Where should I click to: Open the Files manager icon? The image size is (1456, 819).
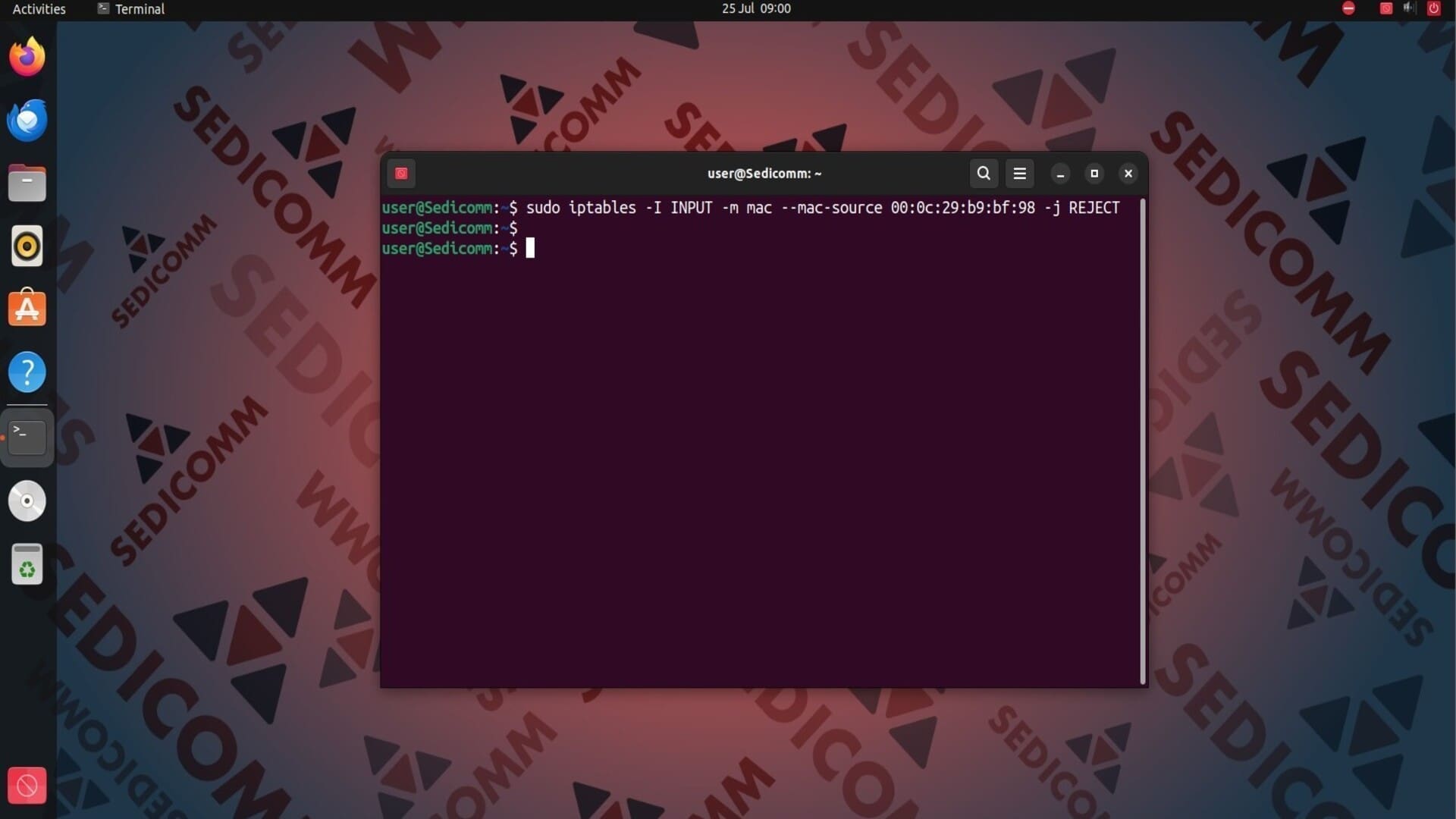point(27,183)
